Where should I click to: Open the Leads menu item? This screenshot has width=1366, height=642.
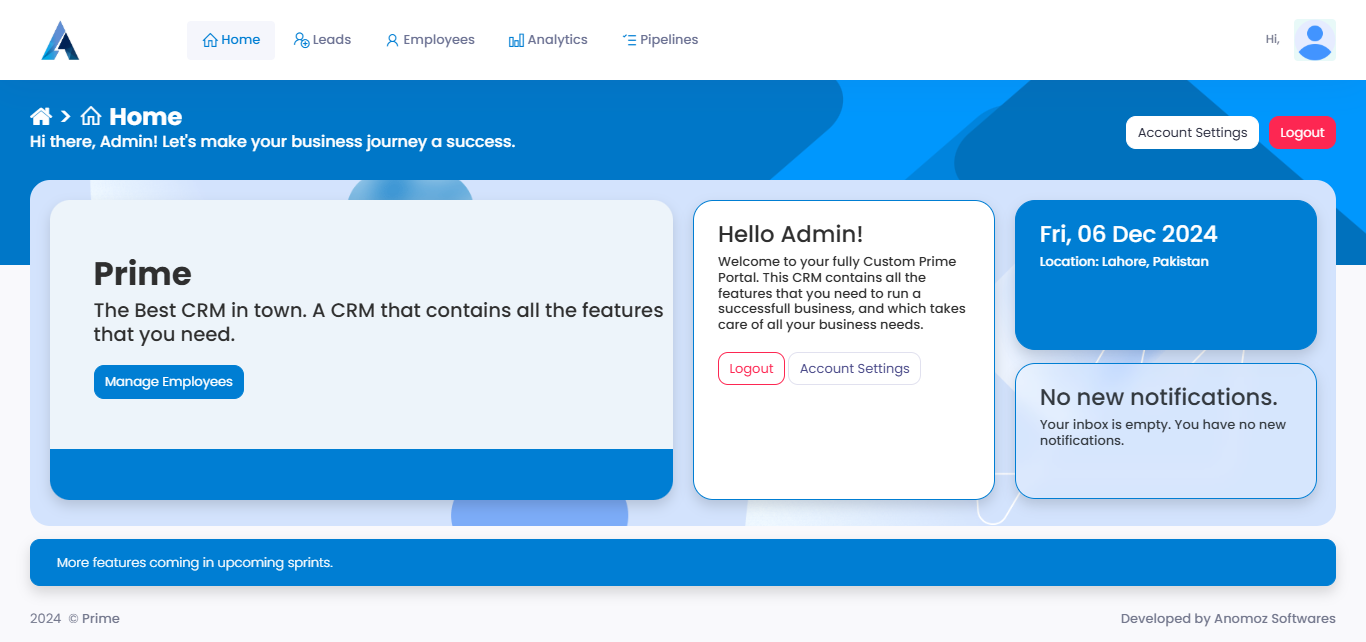(331, 40)
